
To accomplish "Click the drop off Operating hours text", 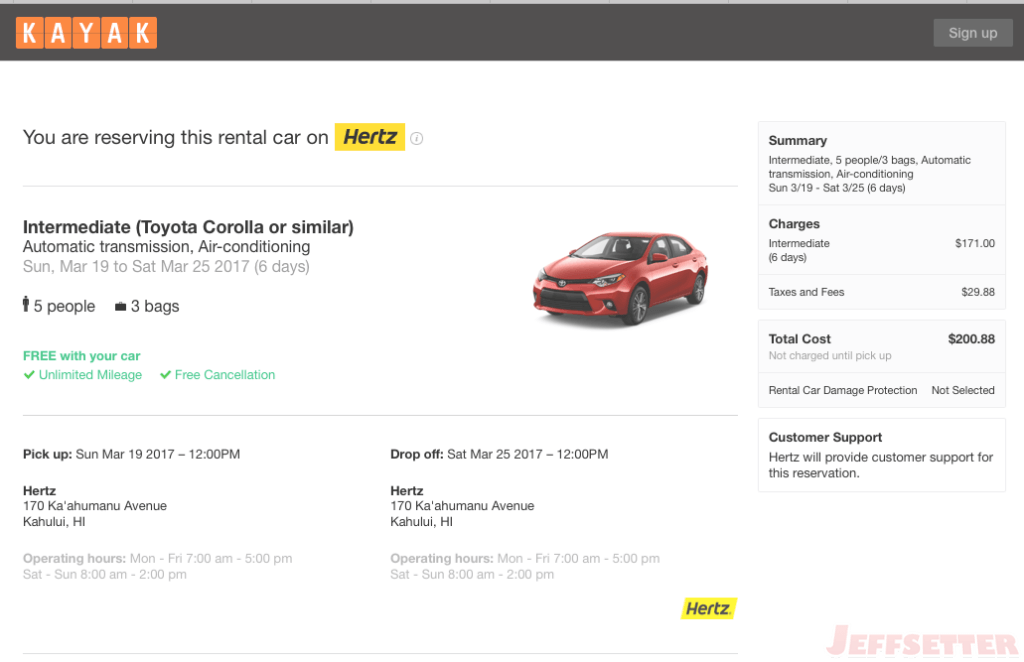I will pyautogui.click(x=525, y=567).
